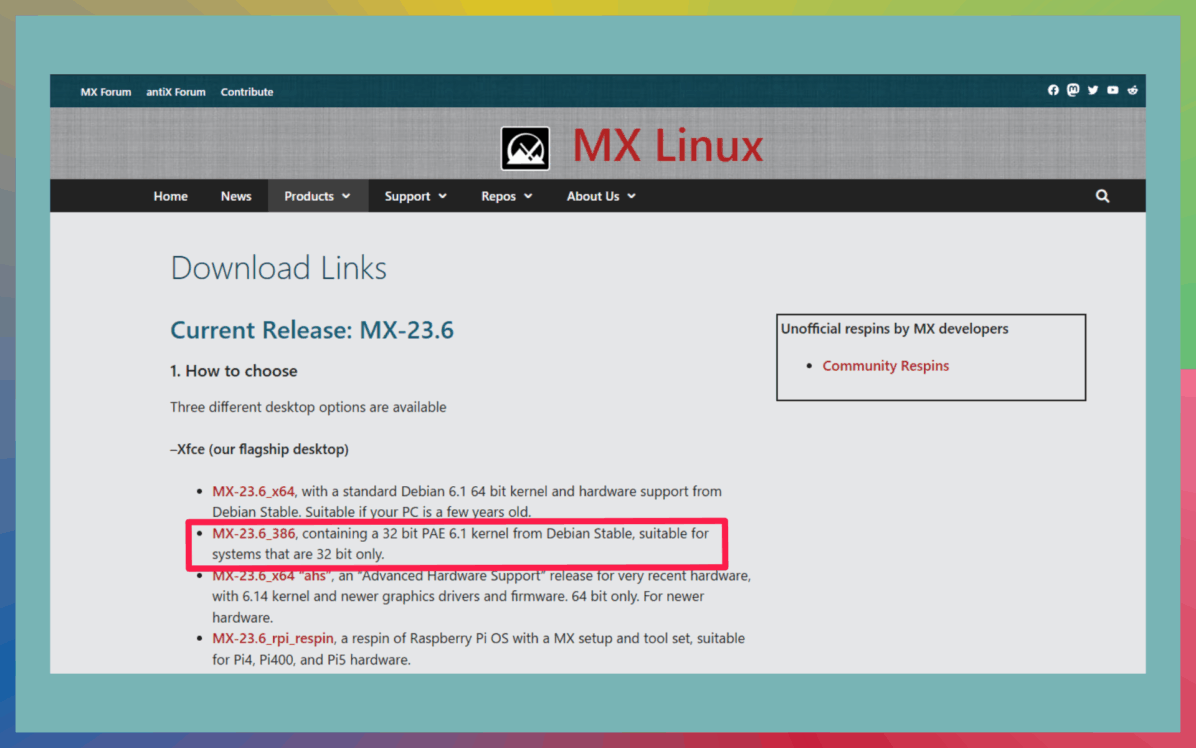Screen dimensions: 1196x748
Task: Click the Reddit icon top right
Action: click(1132, 90)
